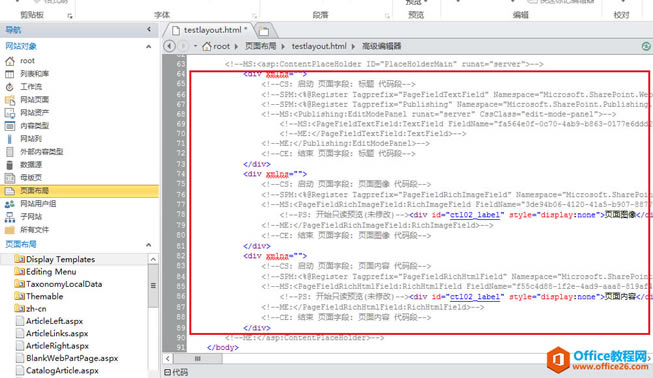Open the 工作流 workflows item
Screen dimensions: 653x378
tap(31, 87)
